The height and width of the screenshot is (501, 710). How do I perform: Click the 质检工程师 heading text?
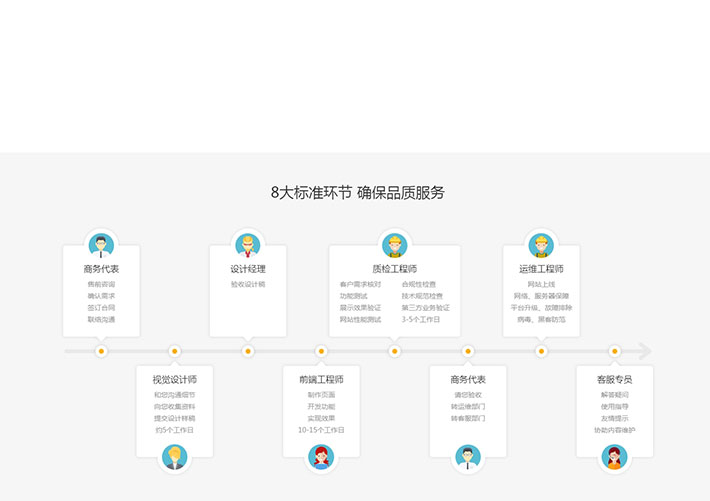pyautogui.click(x=394, y=269)
